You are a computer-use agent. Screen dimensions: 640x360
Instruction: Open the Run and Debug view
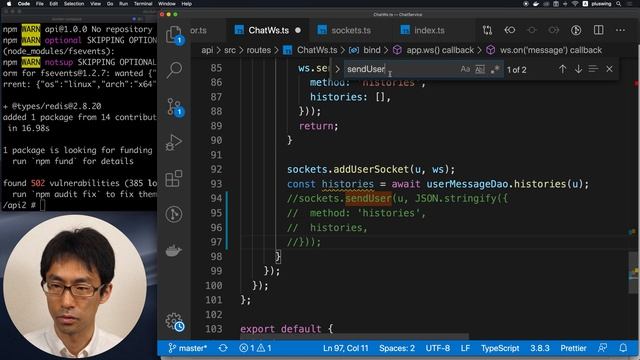coord(174,142)
